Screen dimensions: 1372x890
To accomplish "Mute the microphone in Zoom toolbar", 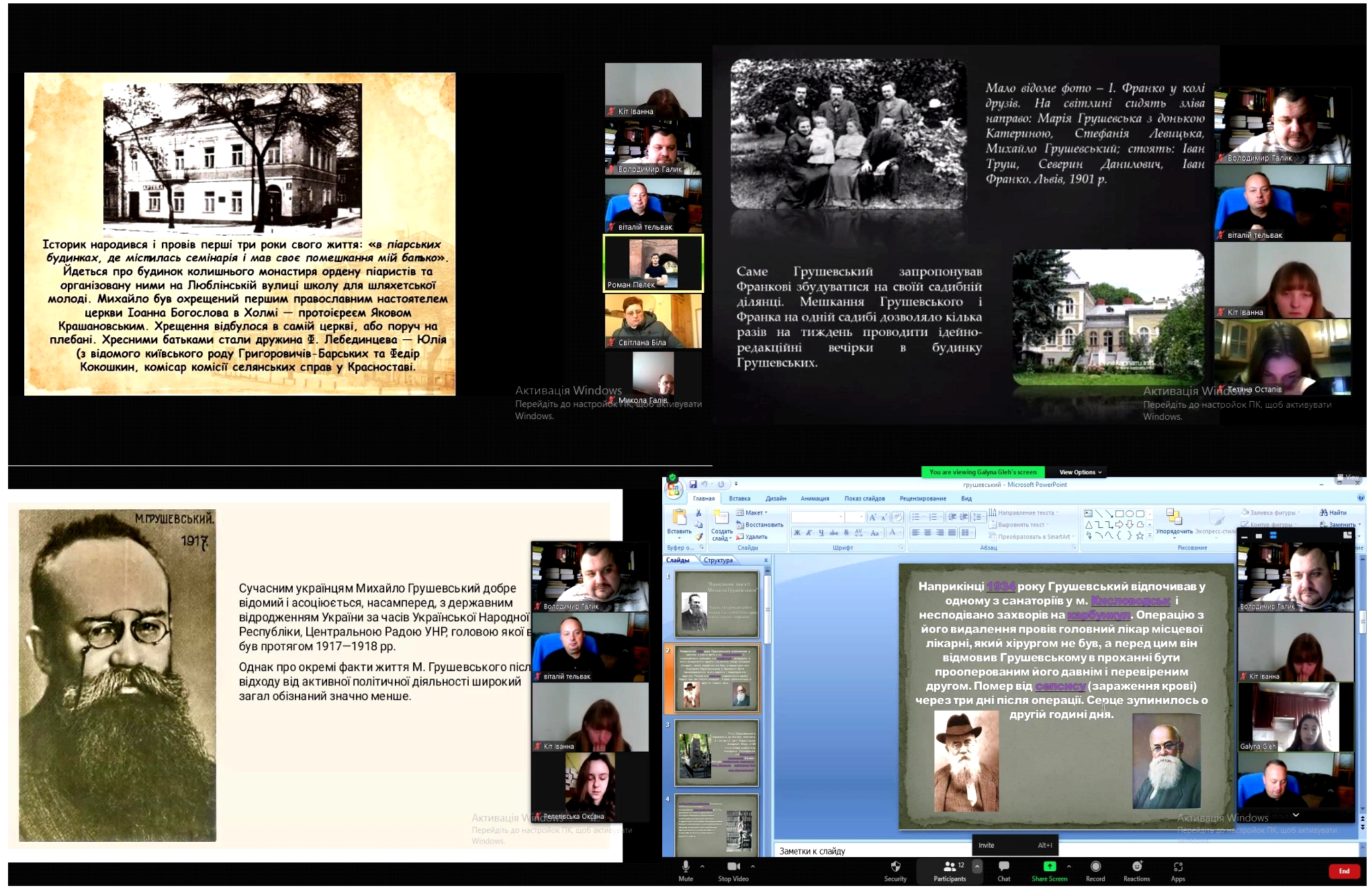I will (685, 867).
